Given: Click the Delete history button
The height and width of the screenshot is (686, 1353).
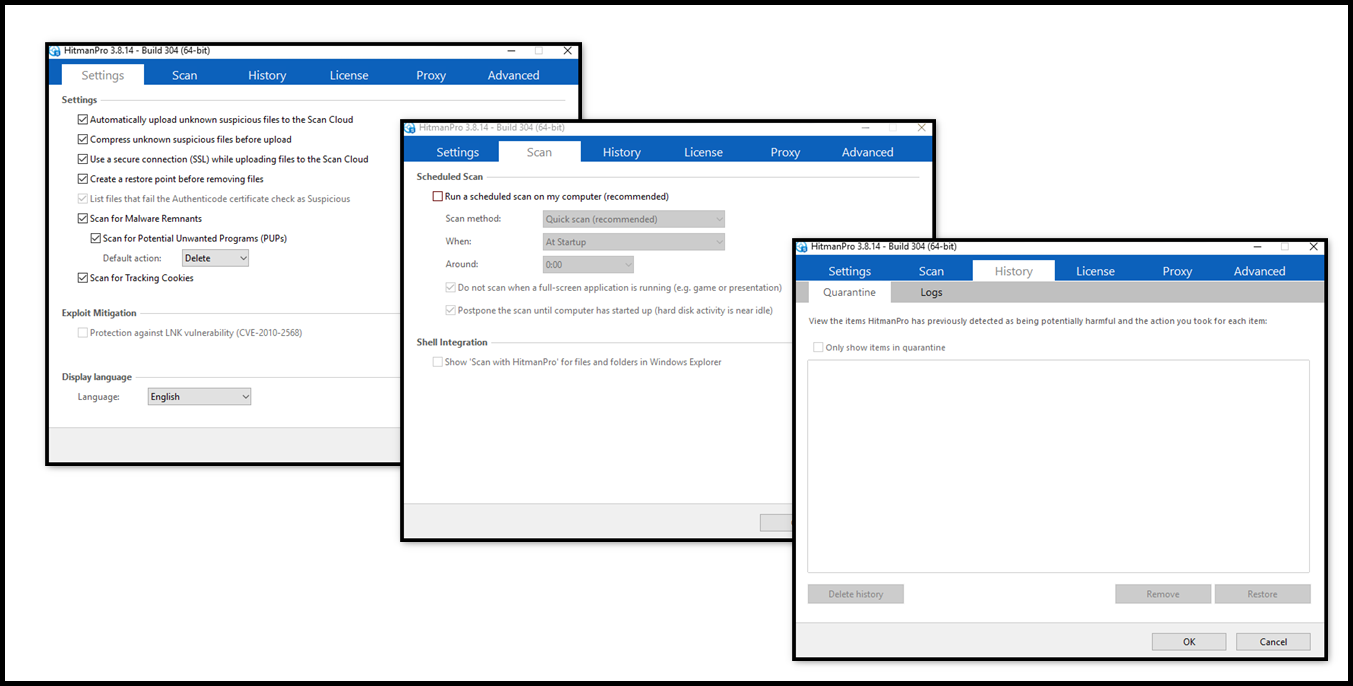Looking at the screenshot, I should click(856, 594).
